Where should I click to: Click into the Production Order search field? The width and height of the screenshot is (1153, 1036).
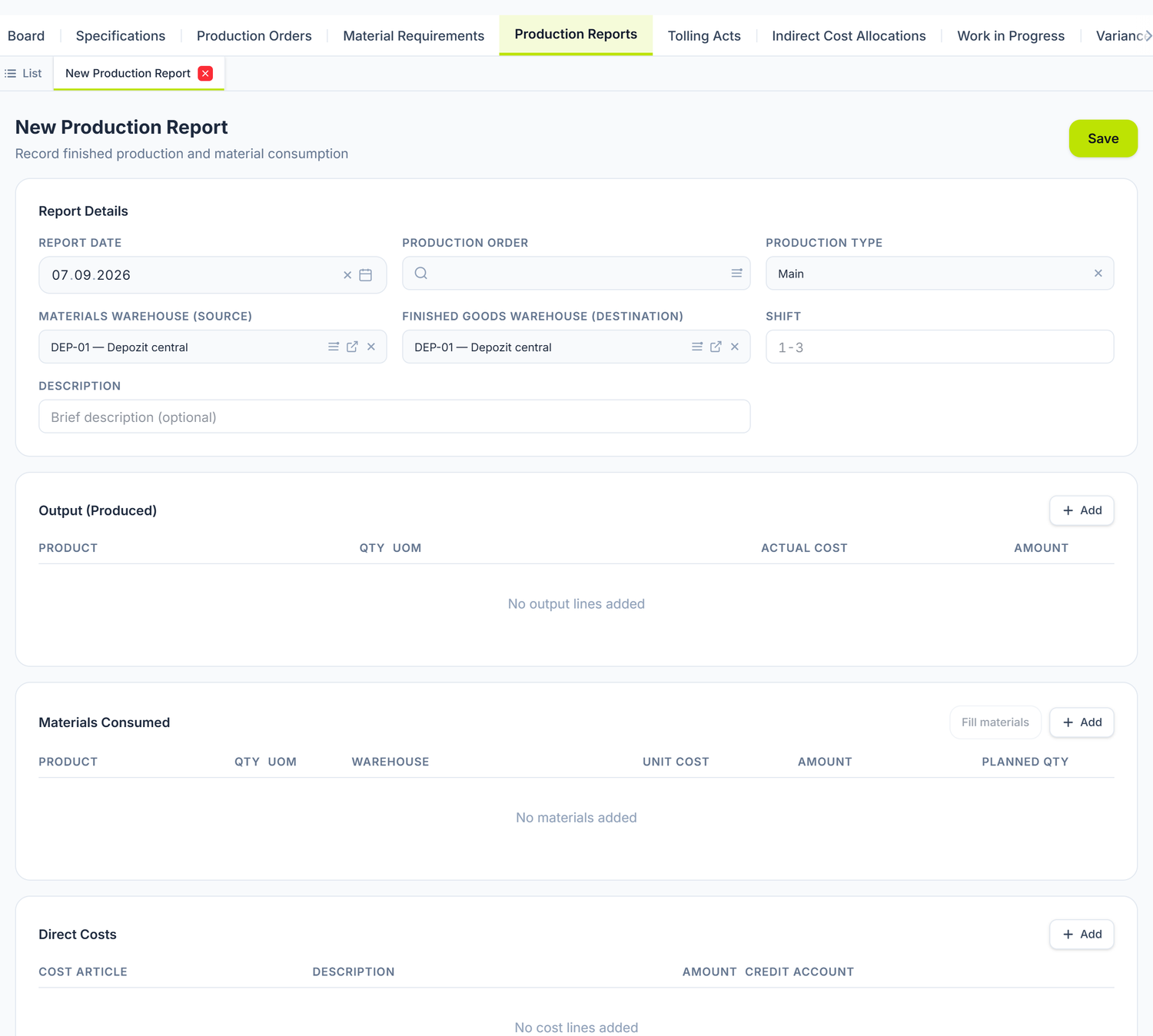(576, 273)
